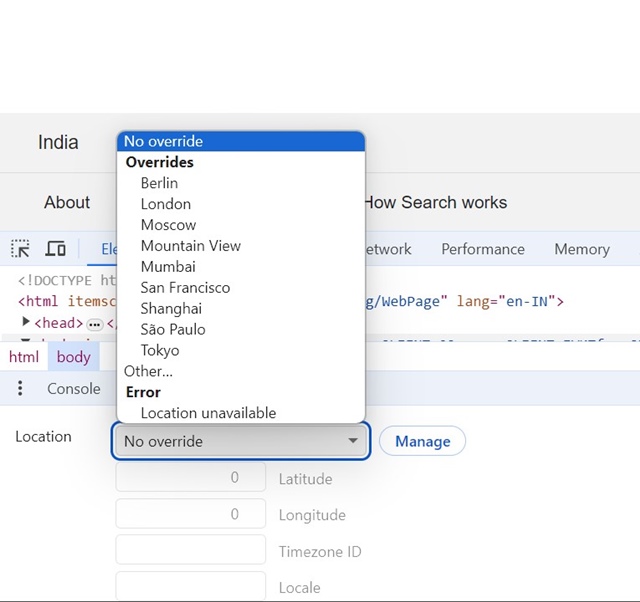Switch to the Performance tab
The image size is (640, 602).
483,249
